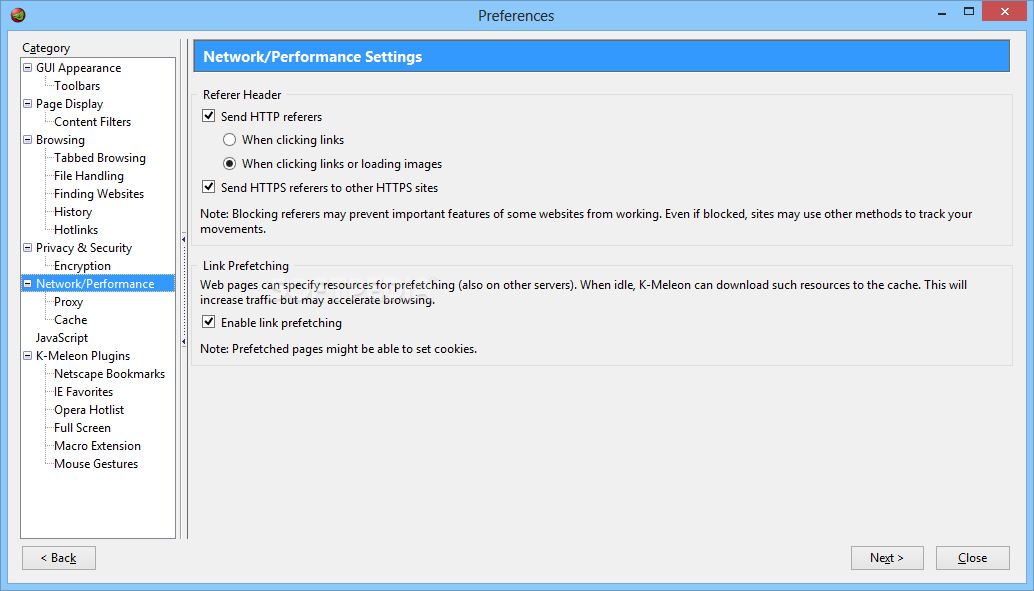The width and height of the screenshot is (1034, 591).
Task: Open Opera Hotlist plugin settings
Action: tap(88, 410)
